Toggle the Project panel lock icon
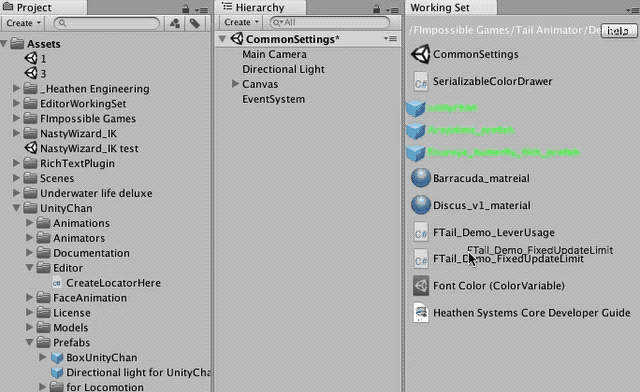 [186, 9]
